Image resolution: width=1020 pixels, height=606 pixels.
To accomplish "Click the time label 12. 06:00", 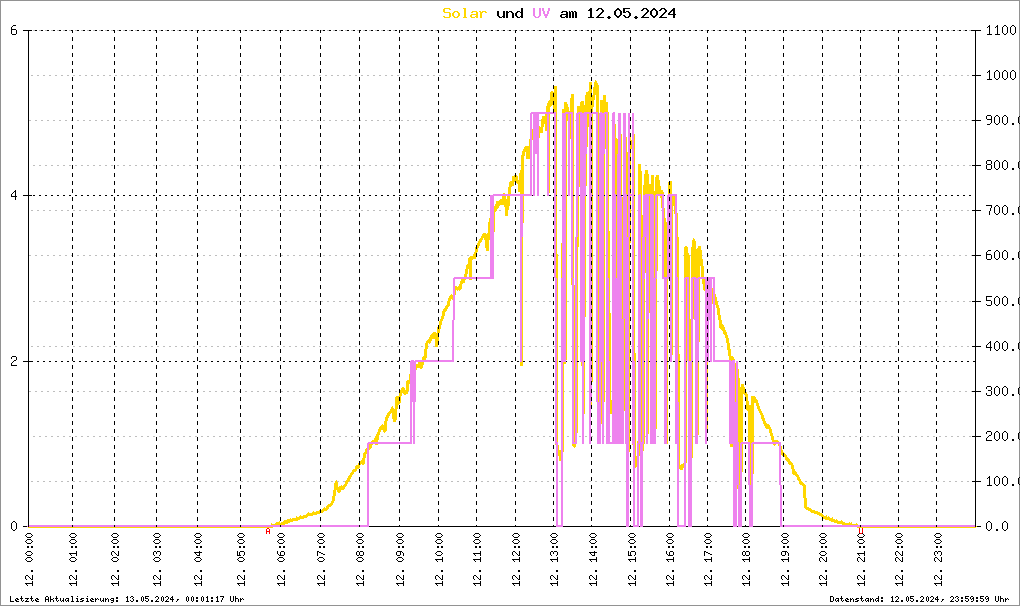I will coord(281,560).
